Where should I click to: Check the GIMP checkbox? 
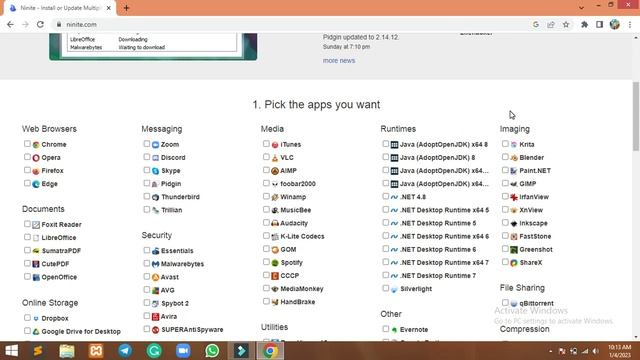[x=505, y=183]
